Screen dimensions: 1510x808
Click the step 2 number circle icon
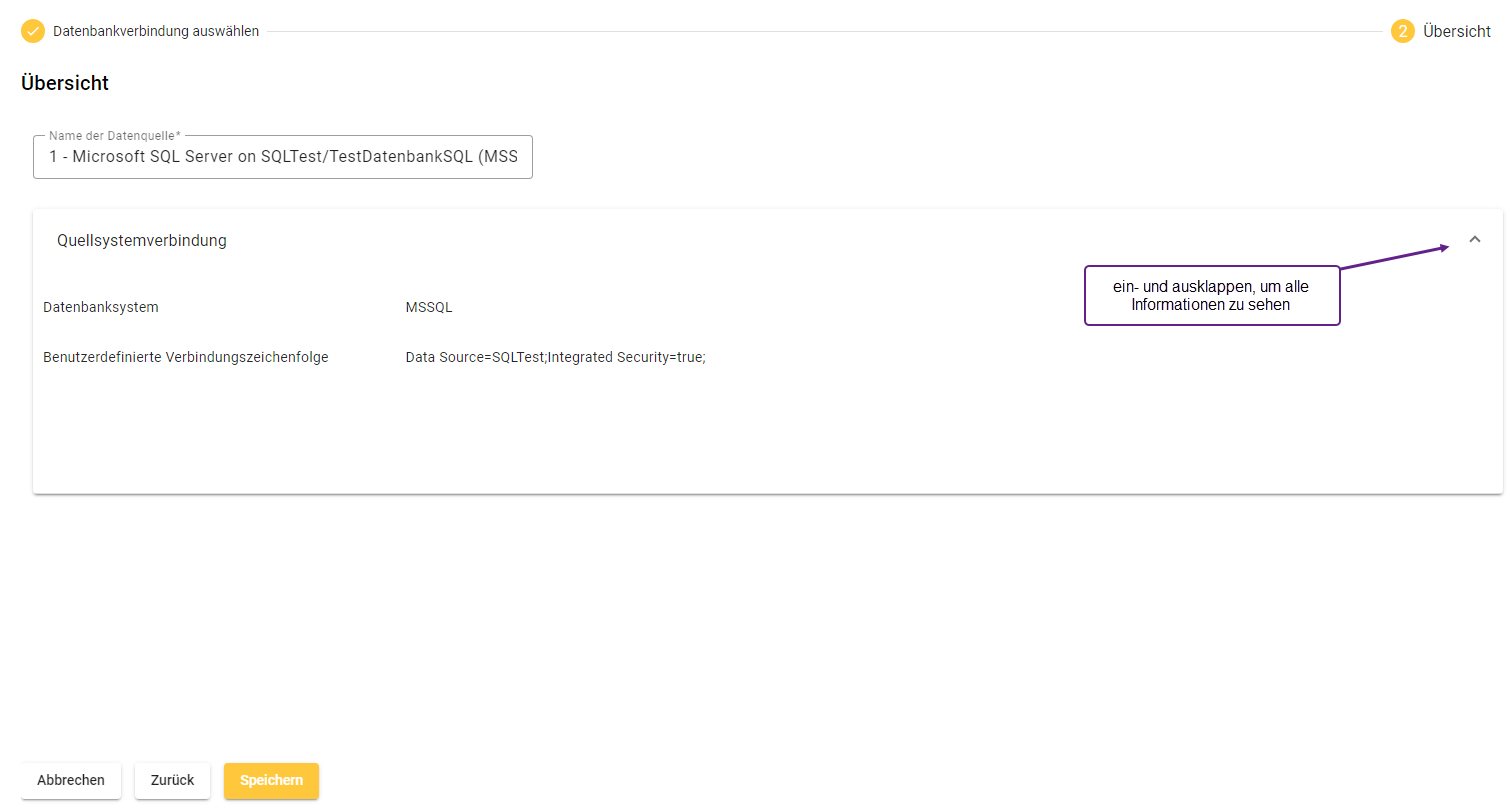[x=1402, y=31]
